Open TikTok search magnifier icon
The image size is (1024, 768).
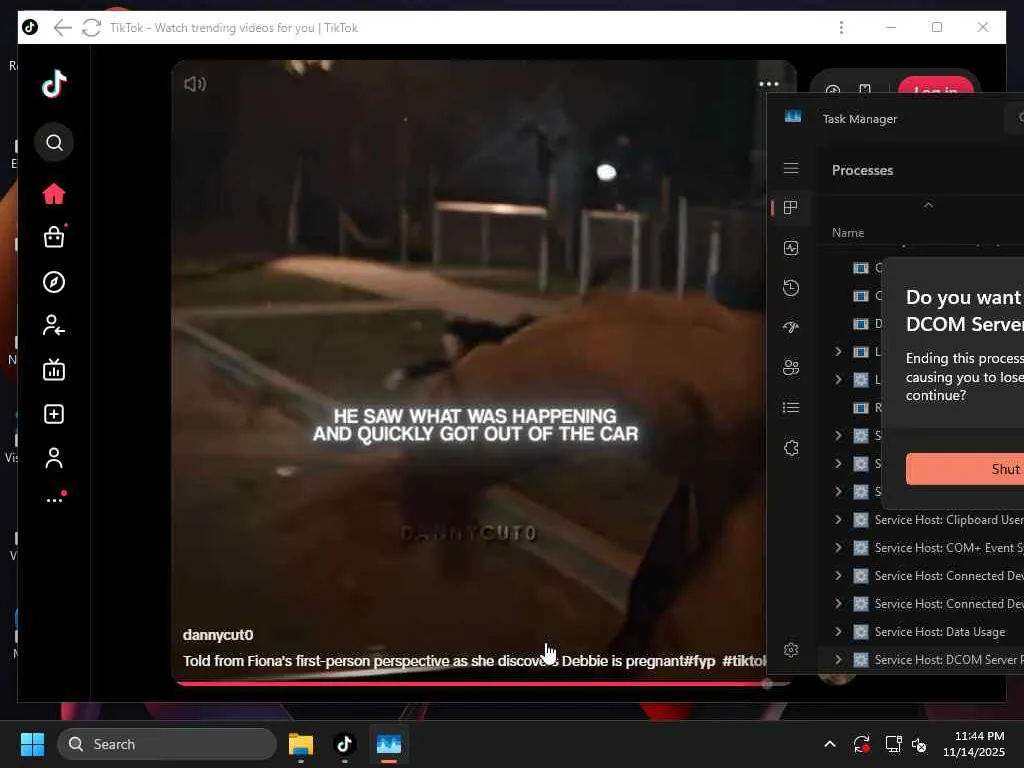click(x=54, y=142)
